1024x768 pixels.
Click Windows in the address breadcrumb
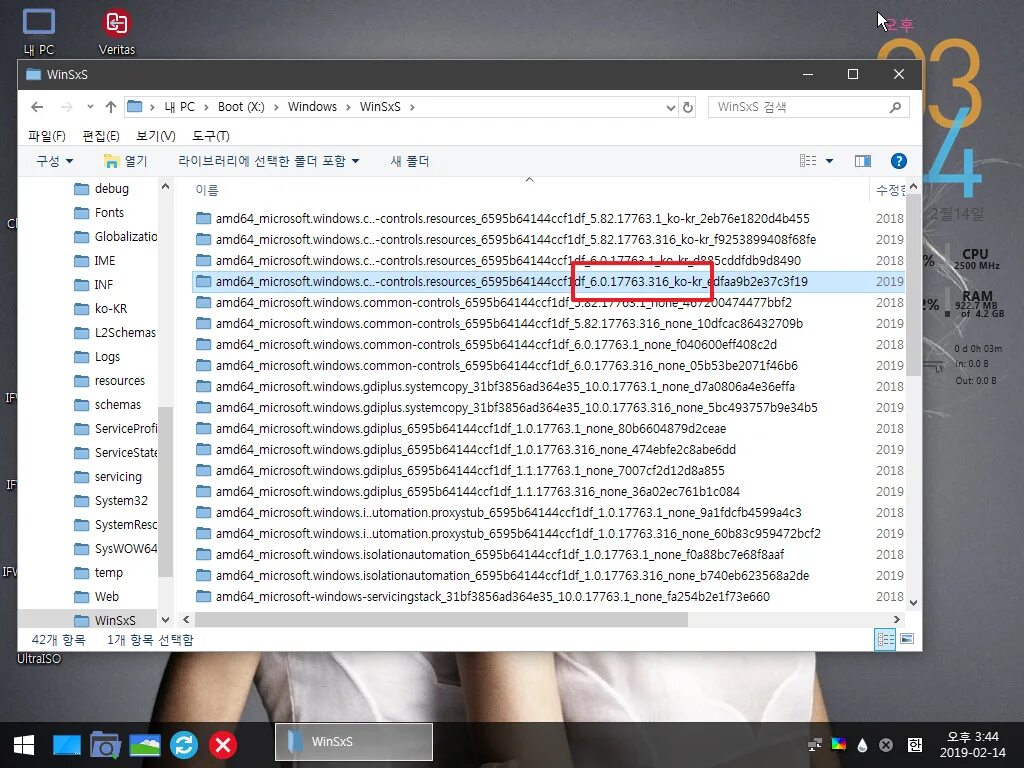pos(312,107)
